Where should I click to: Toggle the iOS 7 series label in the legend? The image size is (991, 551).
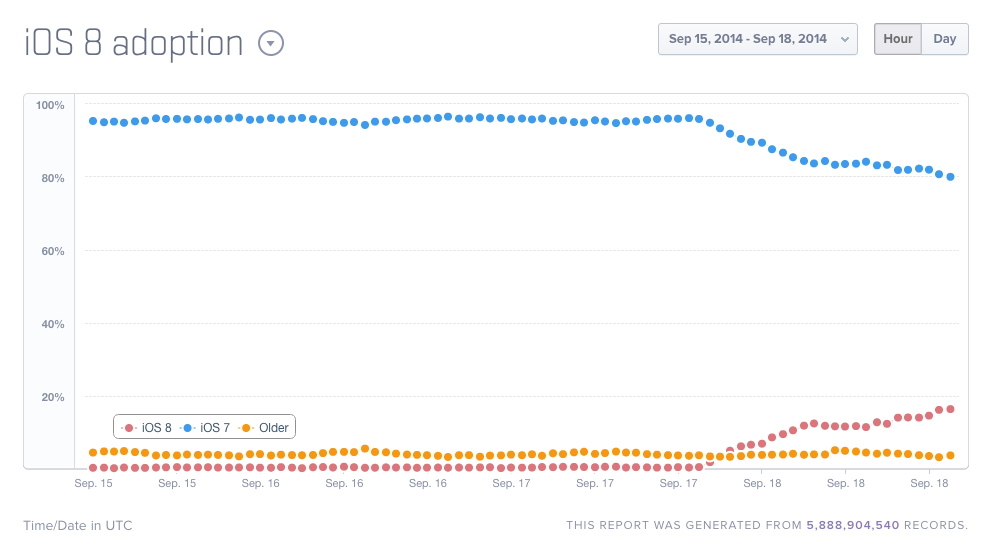pyautogui.click(x=215, y=428)
